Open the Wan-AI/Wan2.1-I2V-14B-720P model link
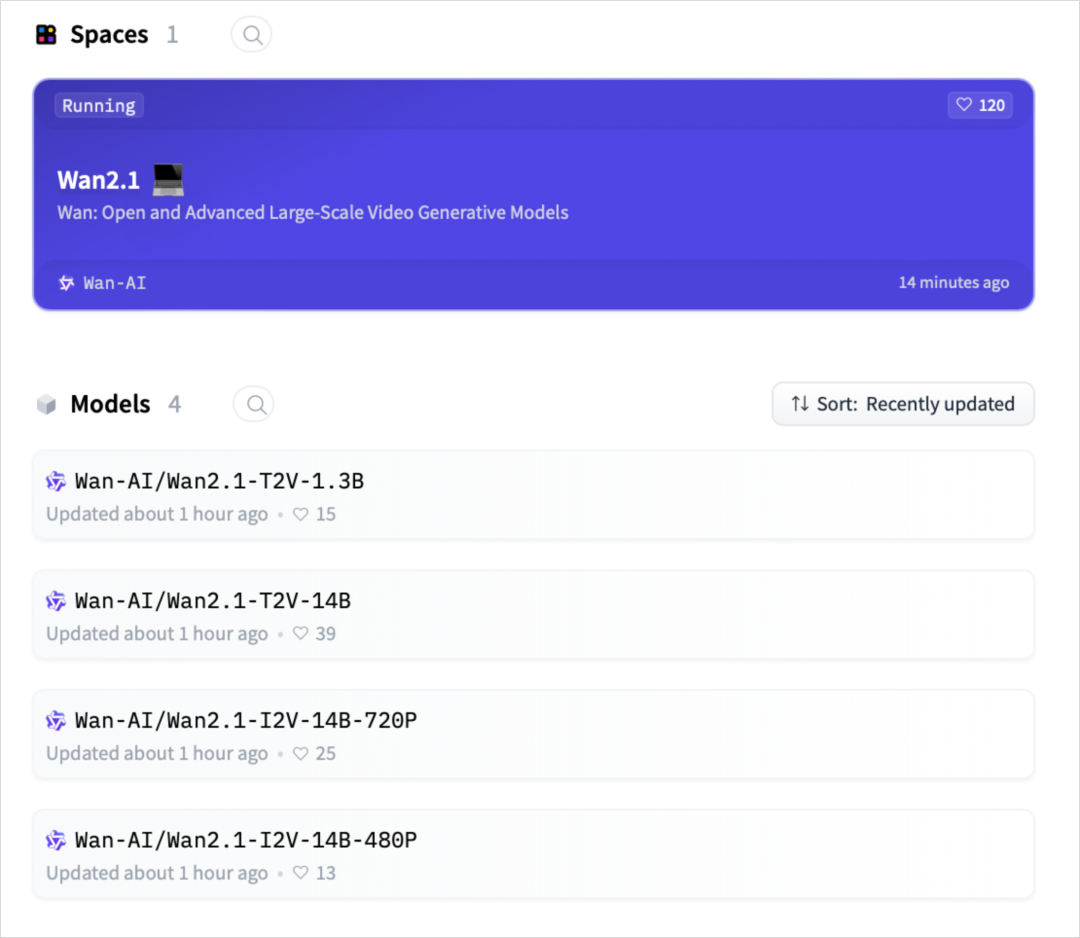 [x=246, y=720]
